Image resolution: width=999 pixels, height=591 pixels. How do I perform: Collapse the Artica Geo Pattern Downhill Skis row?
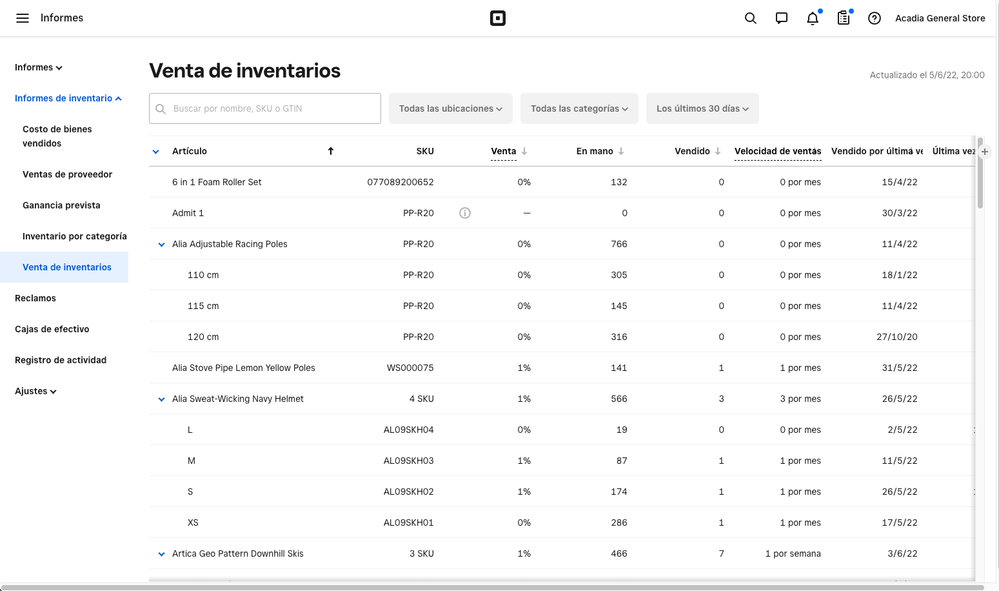161,554
